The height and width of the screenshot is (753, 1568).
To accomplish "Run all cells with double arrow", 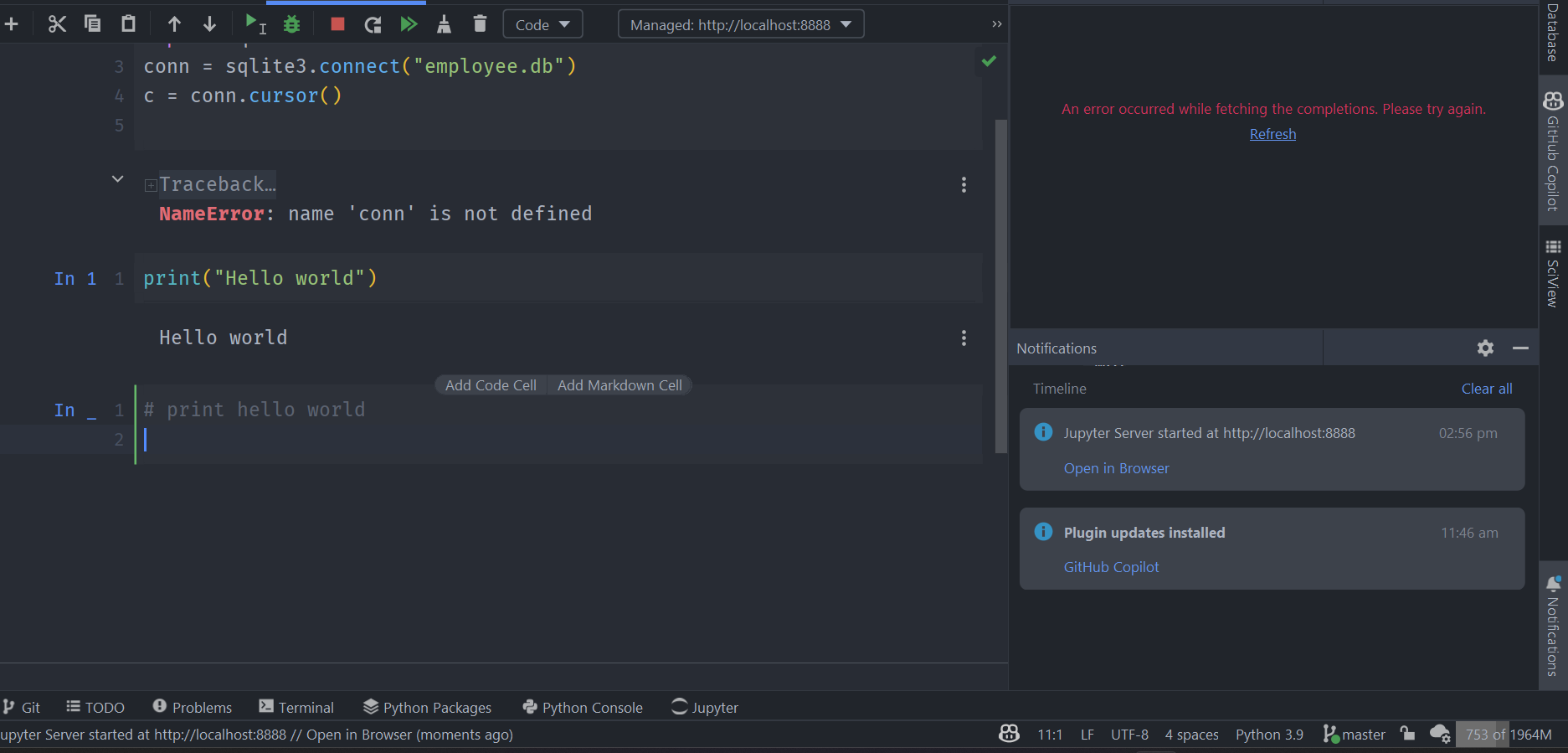I will [409, 24].
